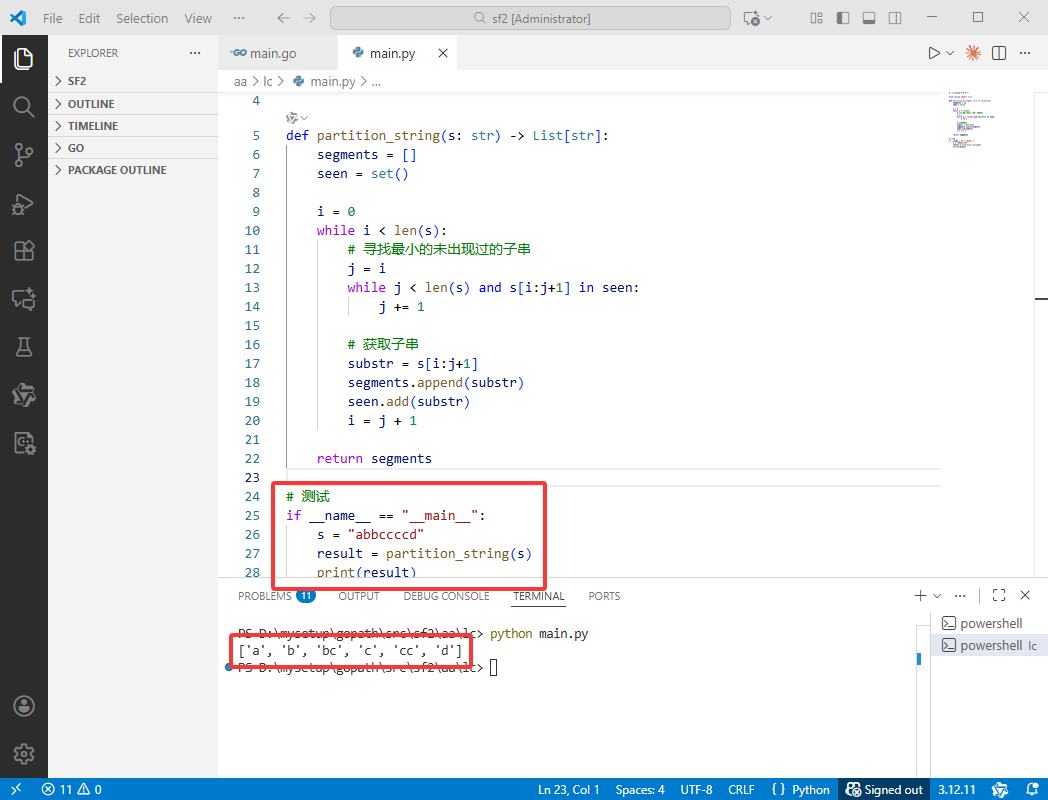This screenshot has width=1048, height=800.
Task: Create a new terminal with plus button
Action: [920, 595]
